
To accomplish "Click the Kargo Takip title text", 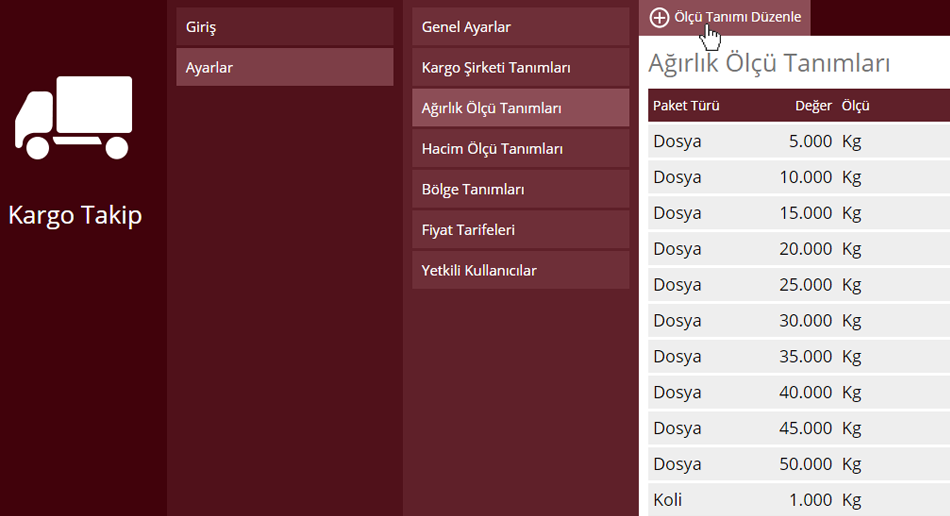I will pyautogui.click(x=75, y=216).
